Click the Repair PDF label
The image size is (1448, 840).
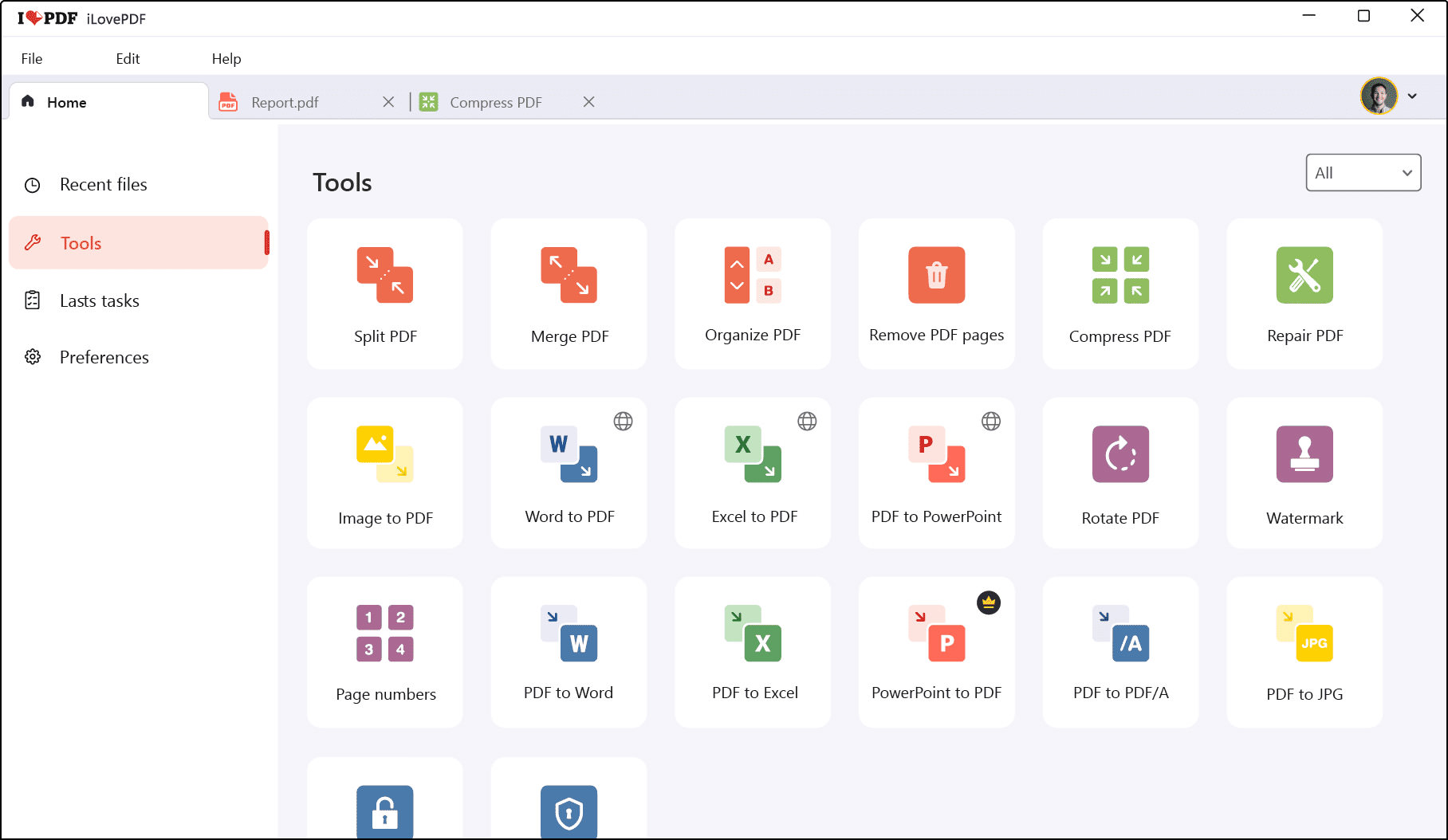1305,336
